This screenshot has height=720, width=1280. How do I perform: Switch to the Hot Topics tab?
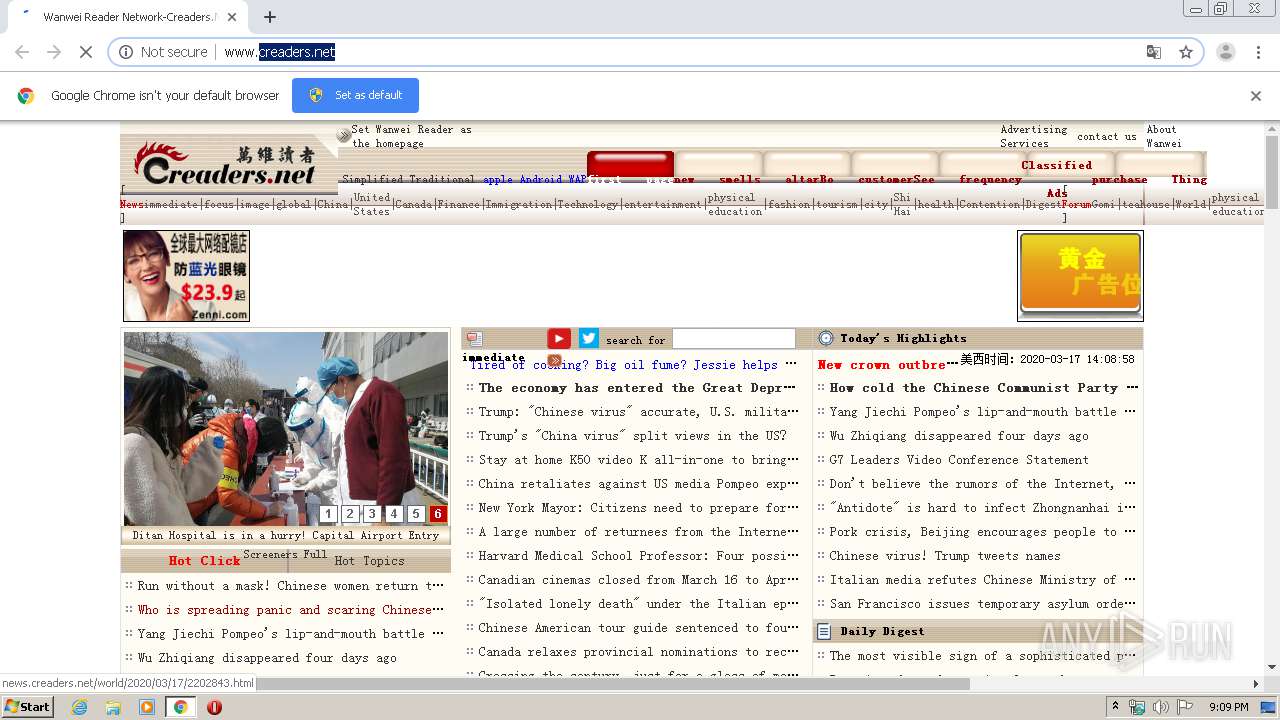369,561
